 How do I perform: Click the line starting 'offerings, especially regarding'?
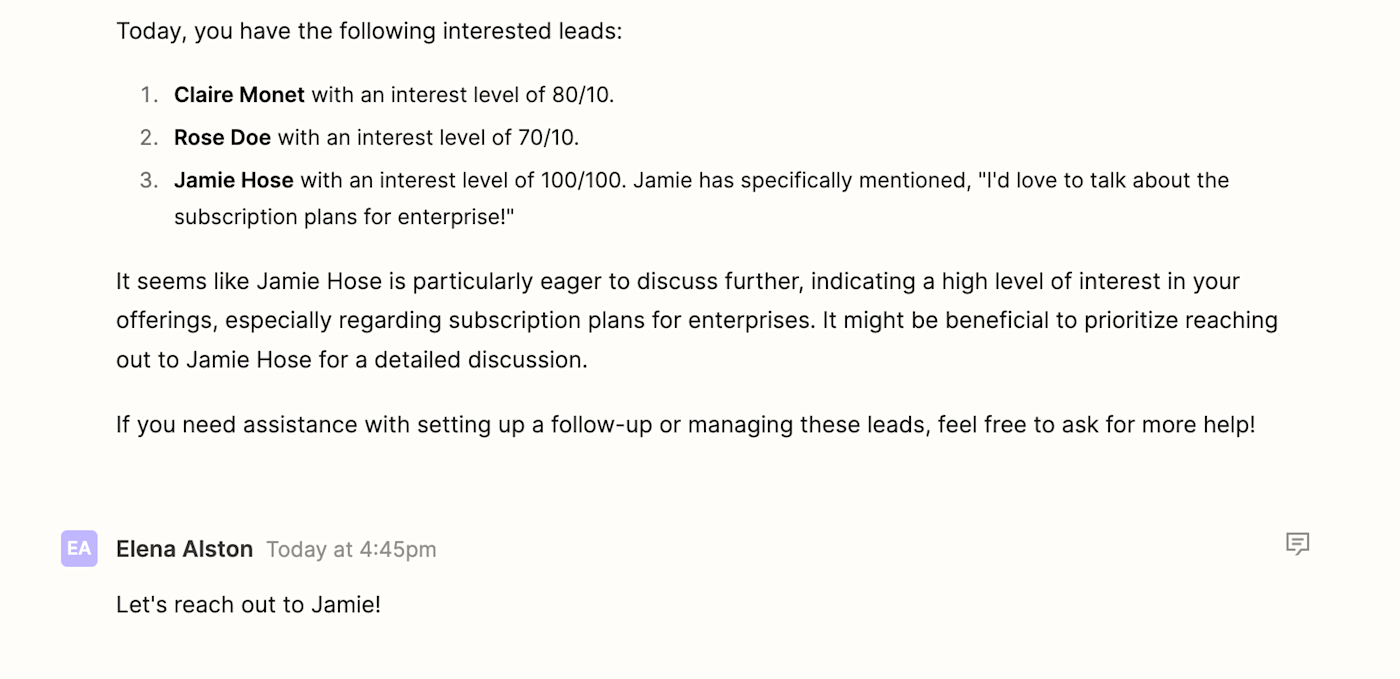[x=697, y=320]
